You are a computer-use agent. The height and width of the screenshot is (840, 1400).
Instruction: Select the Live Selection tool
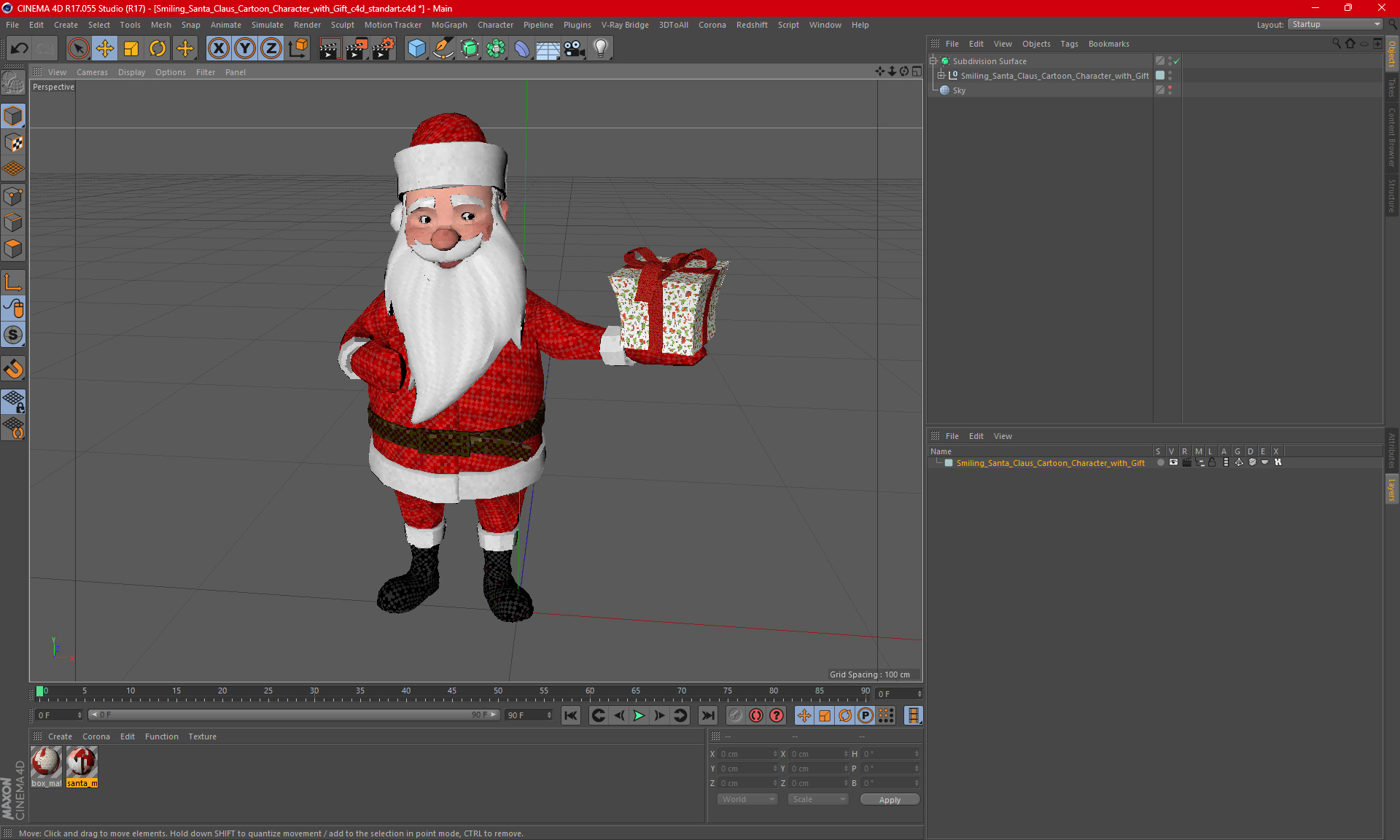tap(78, 48)
